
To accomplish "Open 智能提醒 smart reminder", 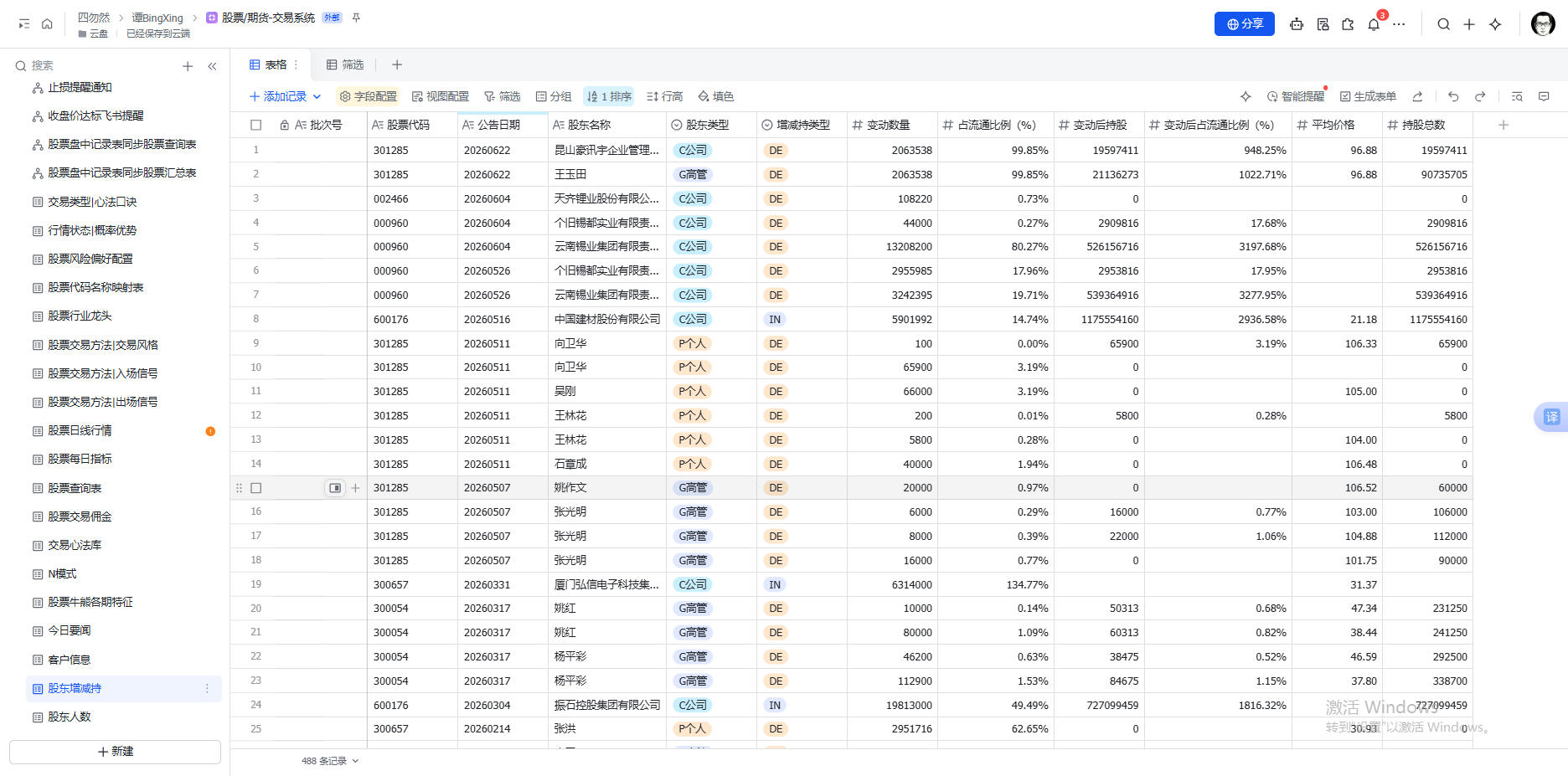I will 1295,96.
